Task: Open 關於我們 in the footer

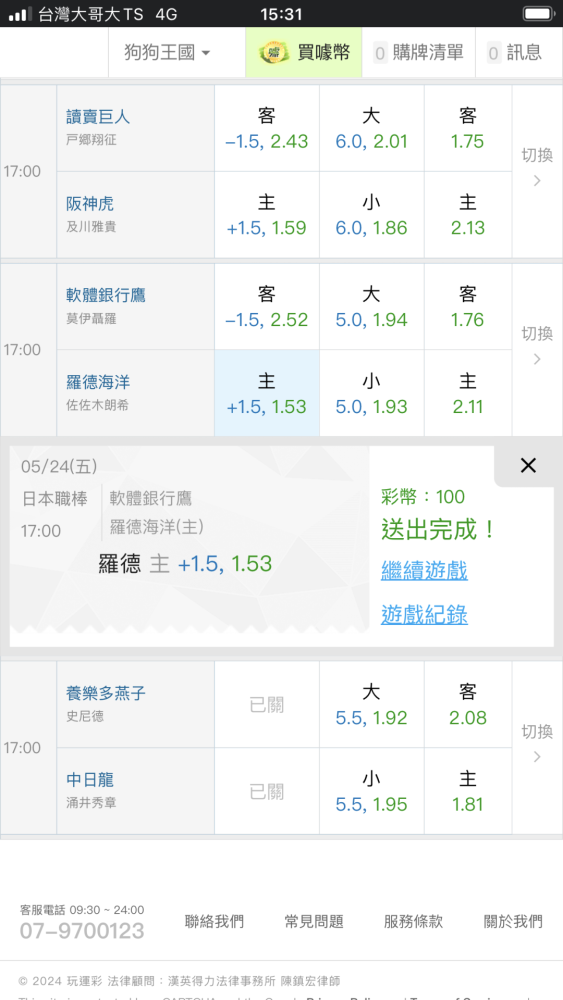Action: [x=513, y=922]
